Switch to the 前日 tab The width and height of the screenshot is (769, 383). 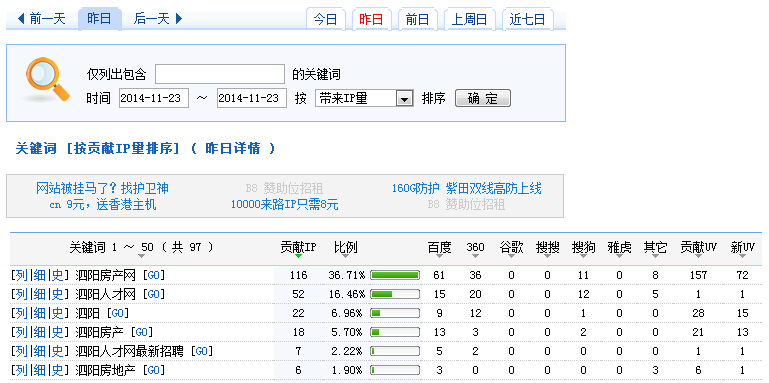click(417, 20)
